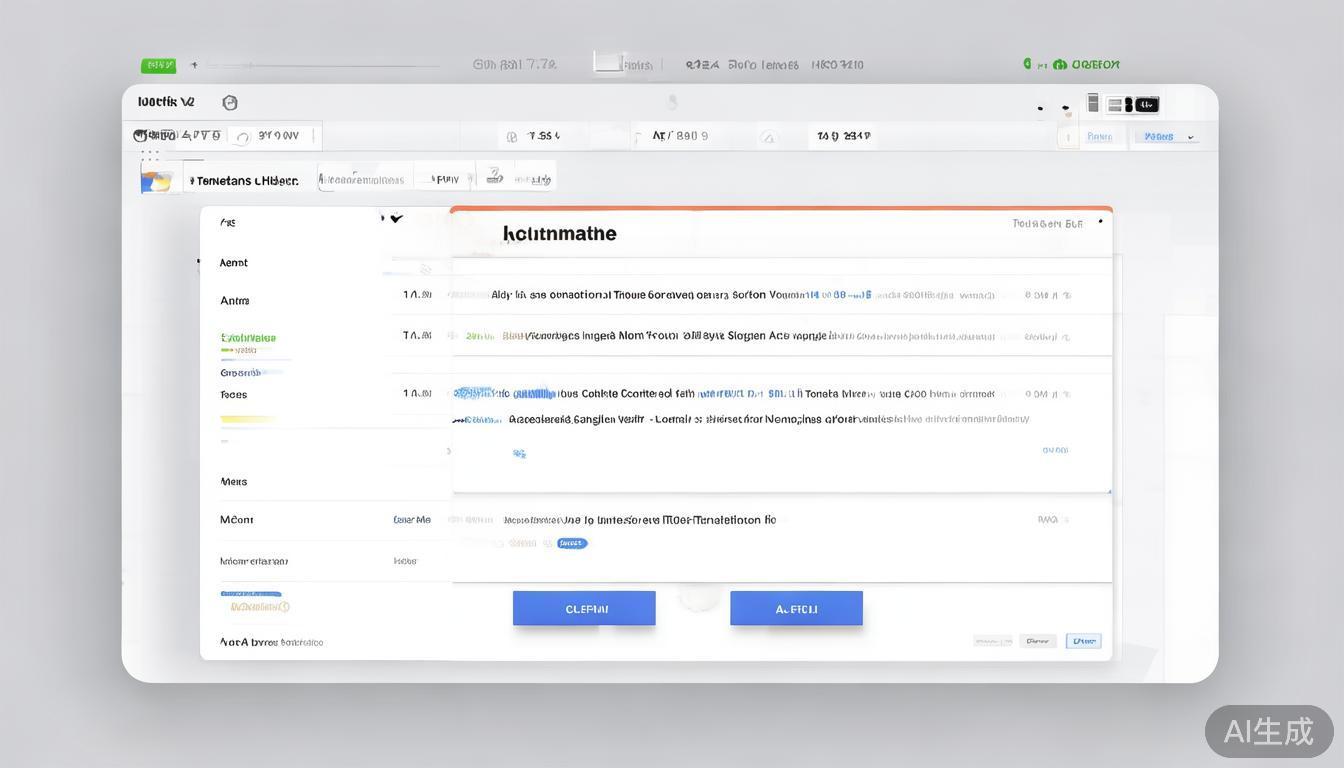Click the refresh icon in the top toolbar

tap(243, 136)
